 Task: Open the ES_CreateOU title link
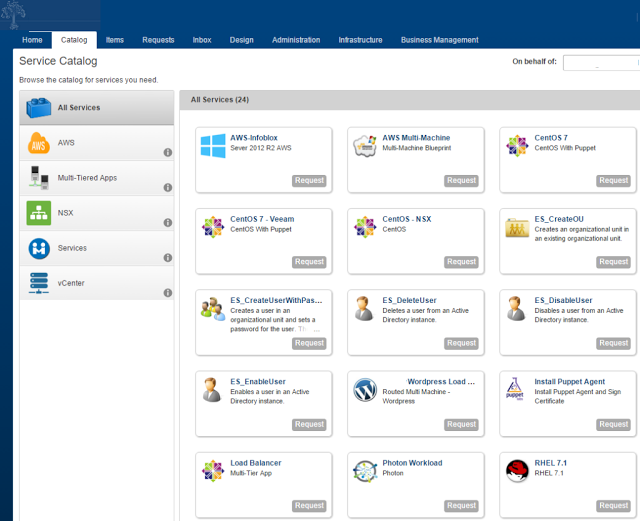(559, 219)
